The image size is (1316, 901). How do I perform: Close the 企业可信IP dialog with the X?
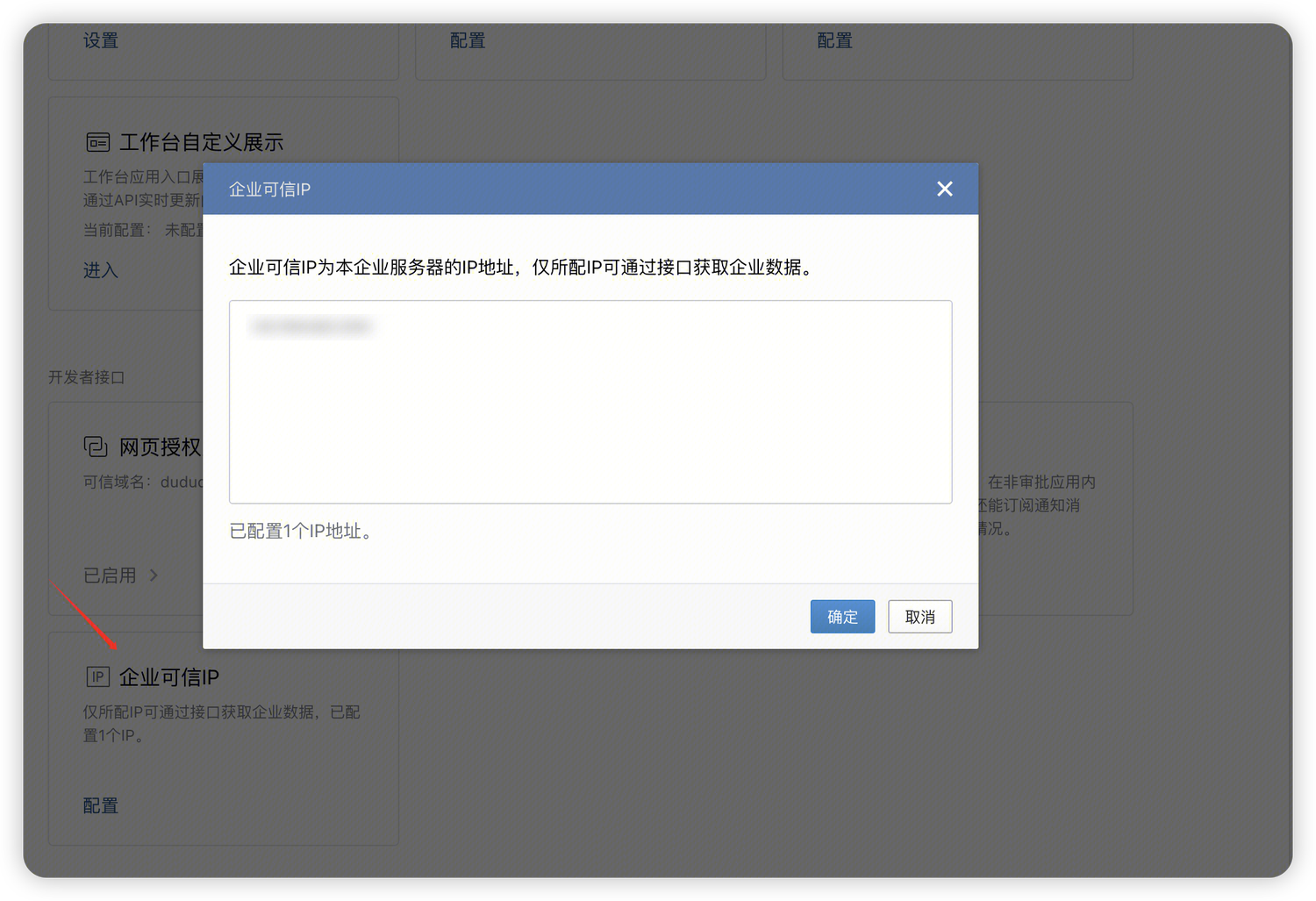click(x=944, y=189)
